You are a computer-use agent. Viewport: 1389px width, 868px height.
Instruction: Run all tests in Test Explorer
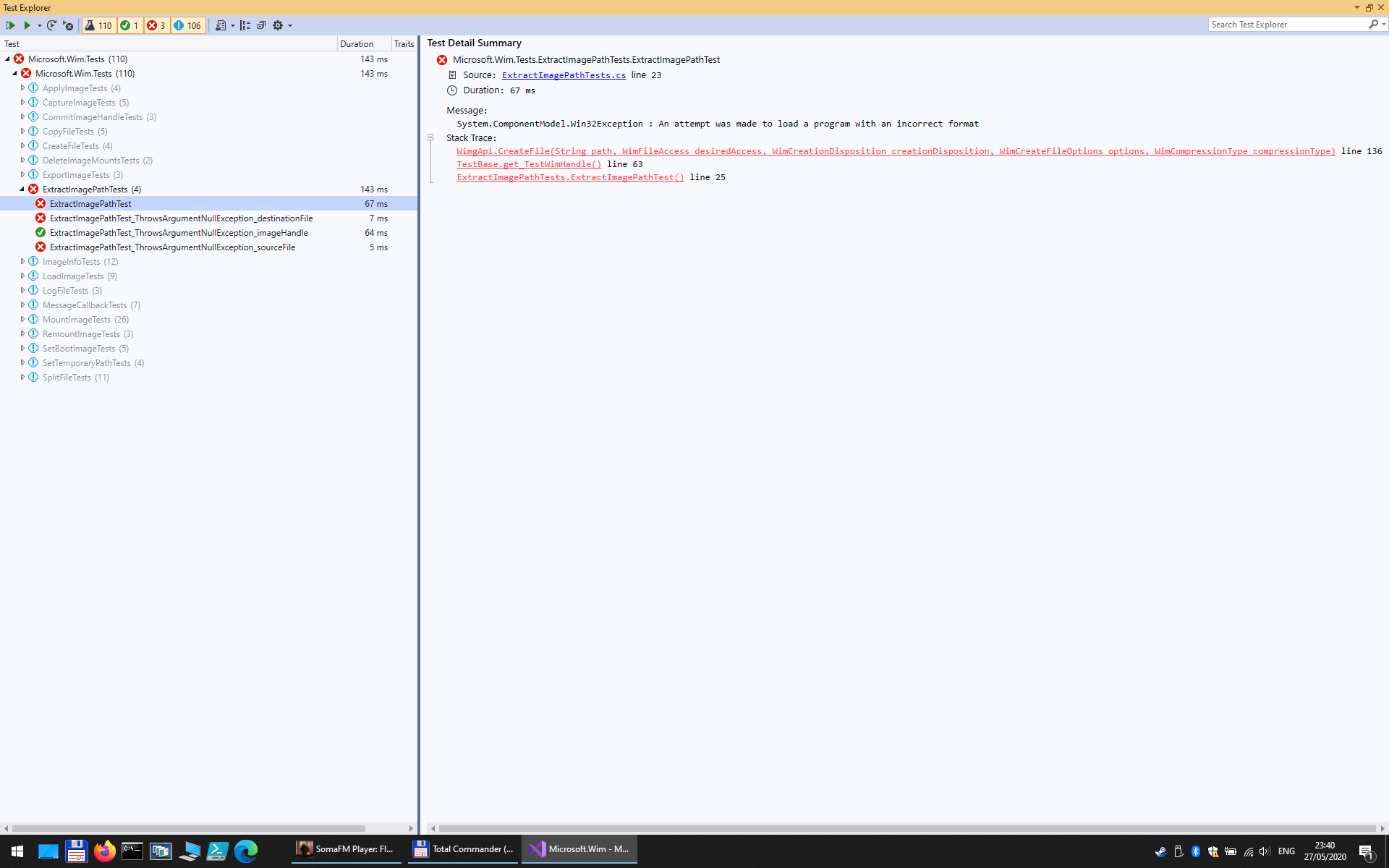10,25
